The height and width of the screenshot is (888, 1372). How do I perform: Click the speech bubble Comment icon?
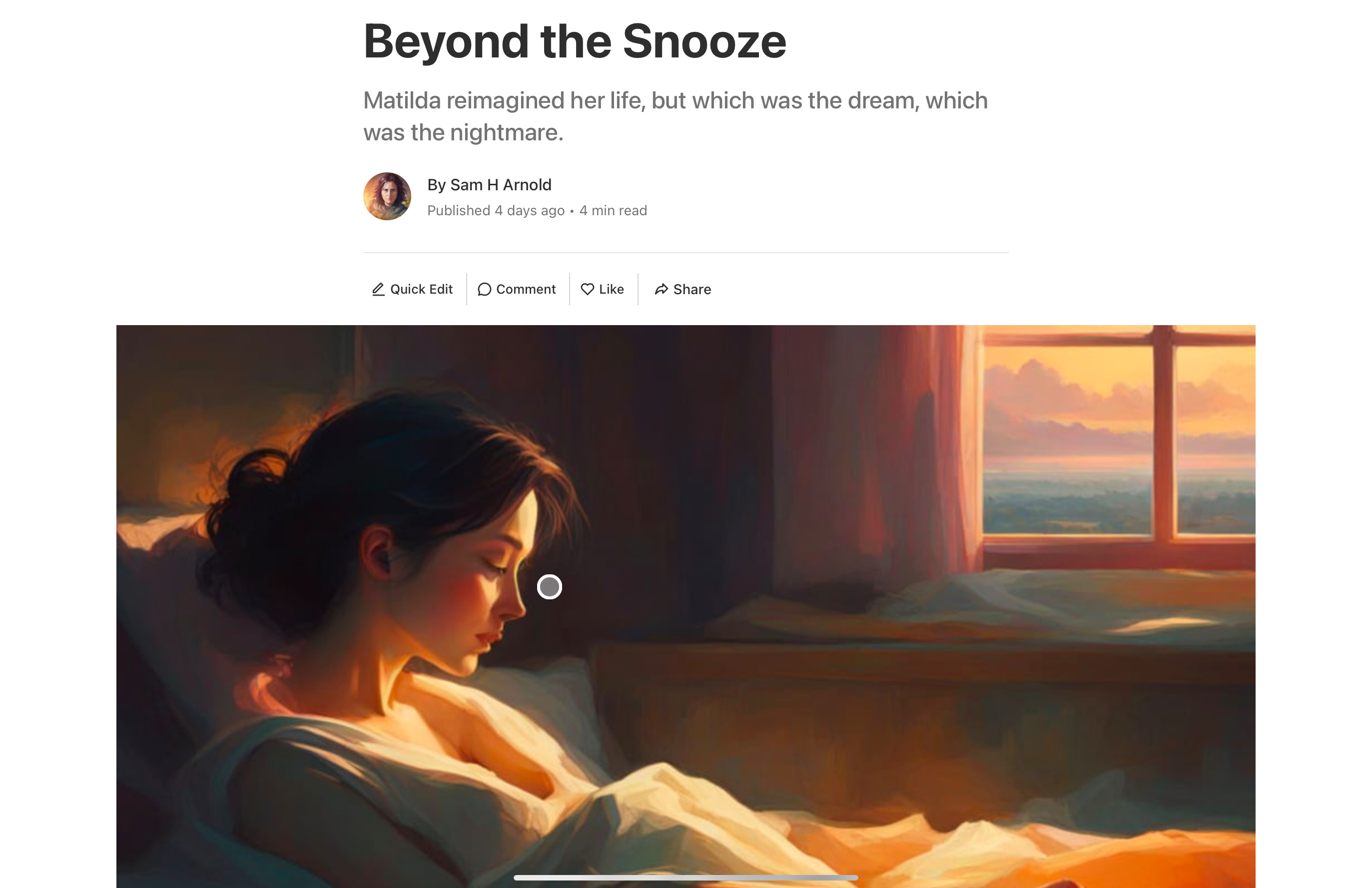pyautogui.click(x=484, y=289)
